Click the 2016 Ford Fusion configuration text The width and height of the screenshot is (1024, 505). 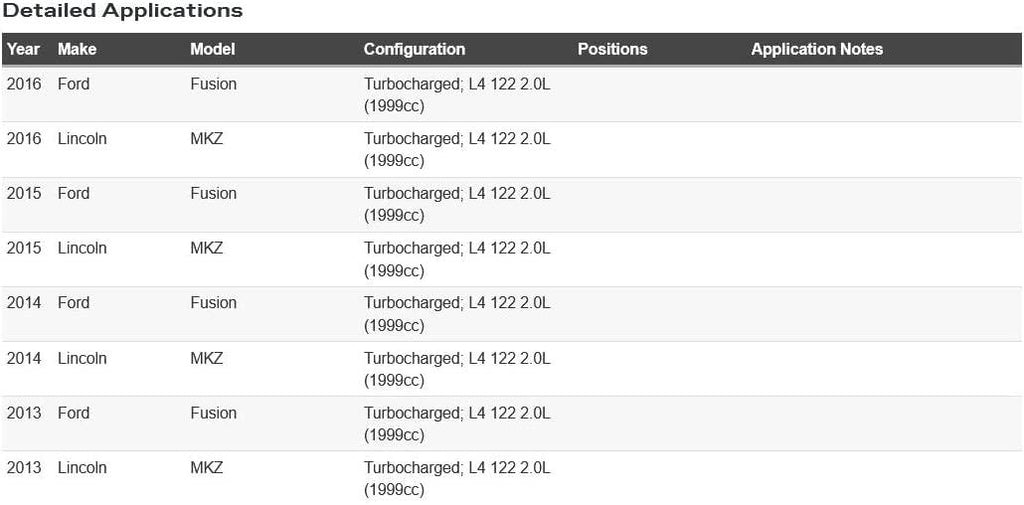[x=457, y=95]
